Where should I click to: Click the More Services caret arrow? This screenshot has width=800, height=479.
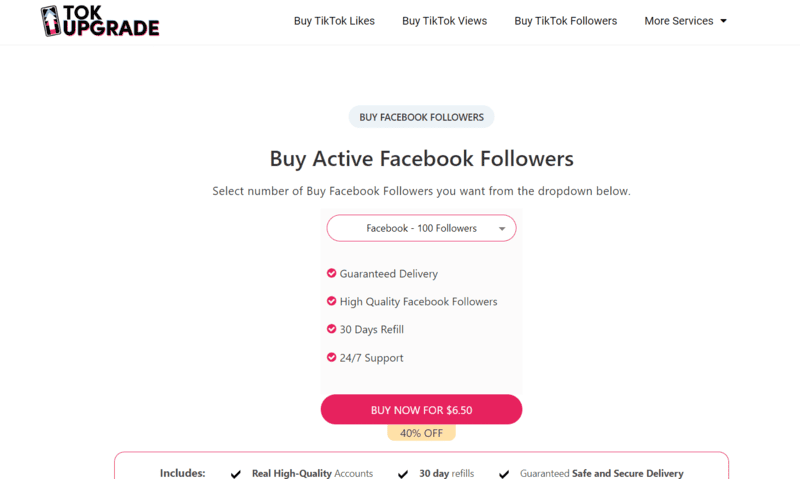click(723, 21)
